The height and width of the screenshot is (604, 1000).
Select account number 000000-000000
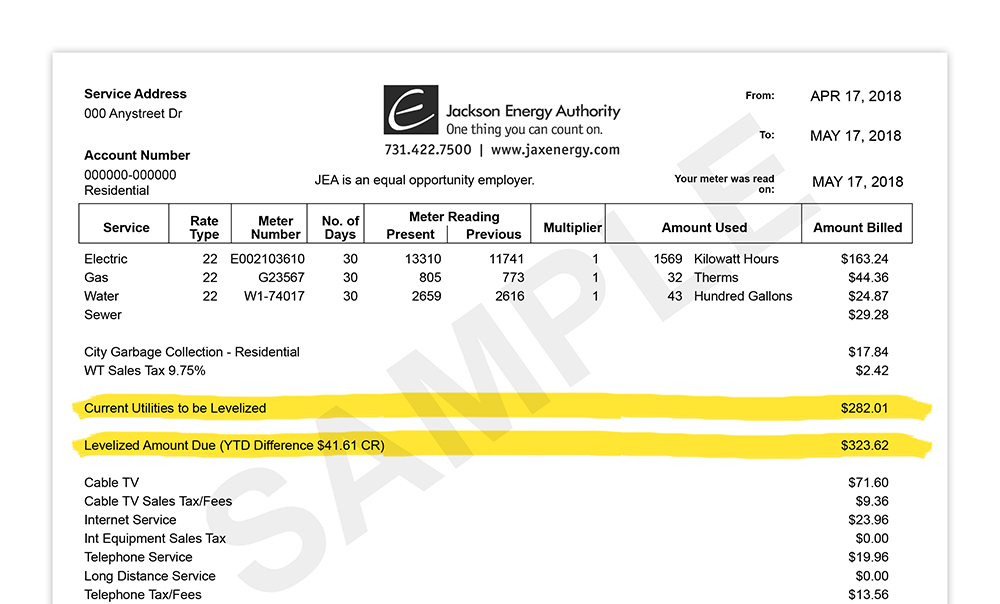(130, 175)
